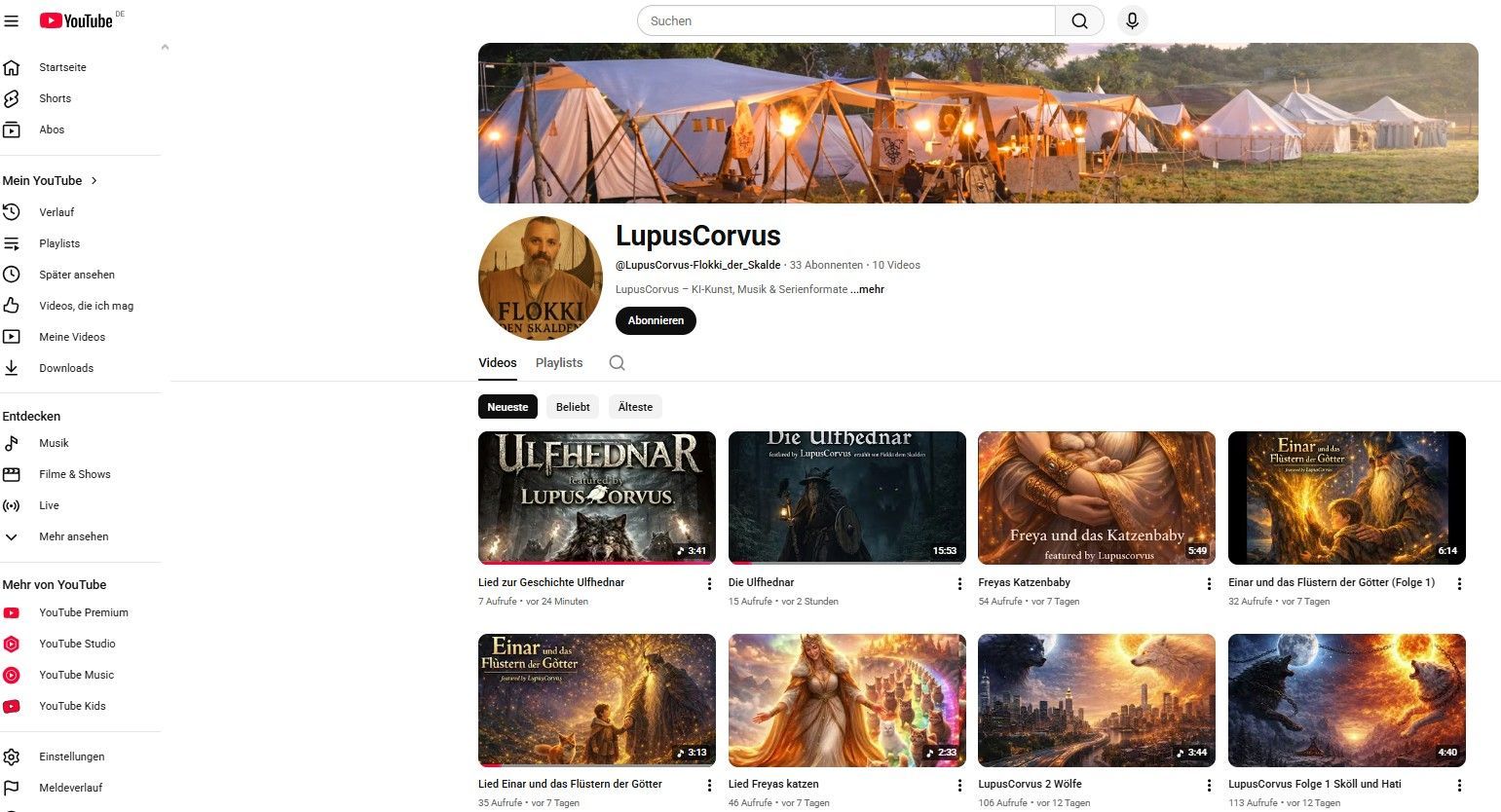Screen dimensions: 1501x812
Task: Expand channel description with ...mehr
Action: tap(867, 289)
